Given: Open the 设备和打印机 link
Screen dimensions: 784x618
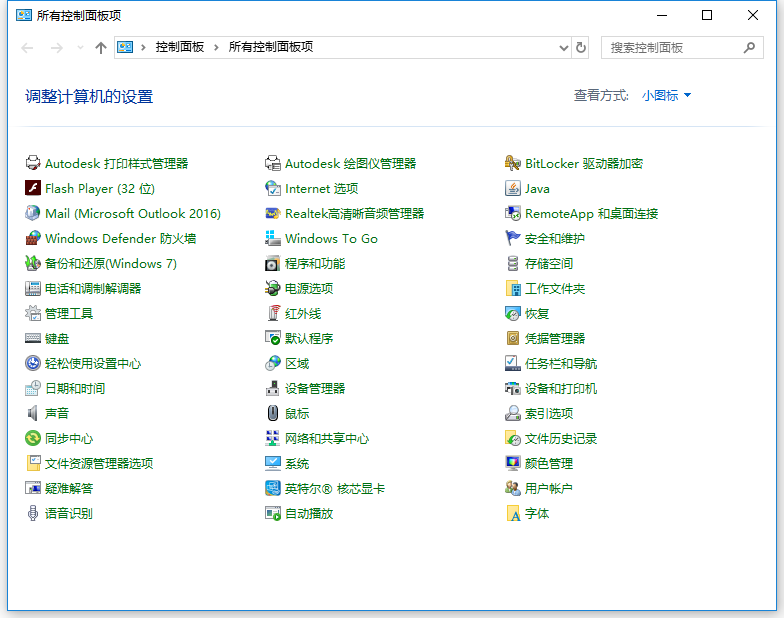Looking at the screenshot, I should click(x=561, y=388).
